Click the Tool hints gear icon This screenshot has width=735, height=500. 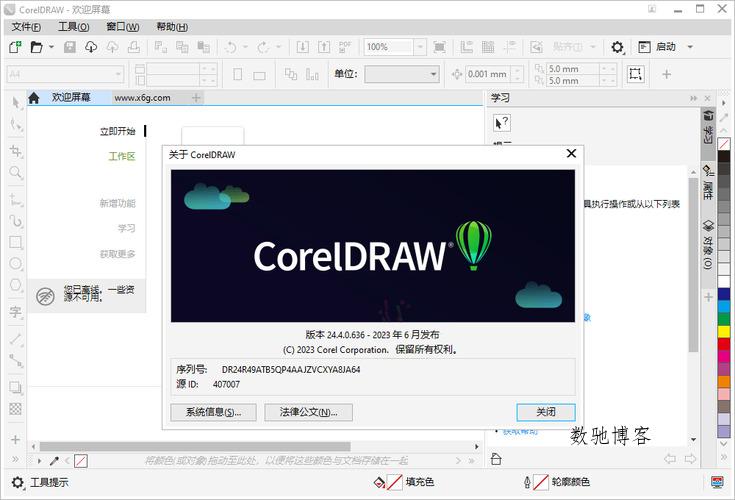pos(17,482)
